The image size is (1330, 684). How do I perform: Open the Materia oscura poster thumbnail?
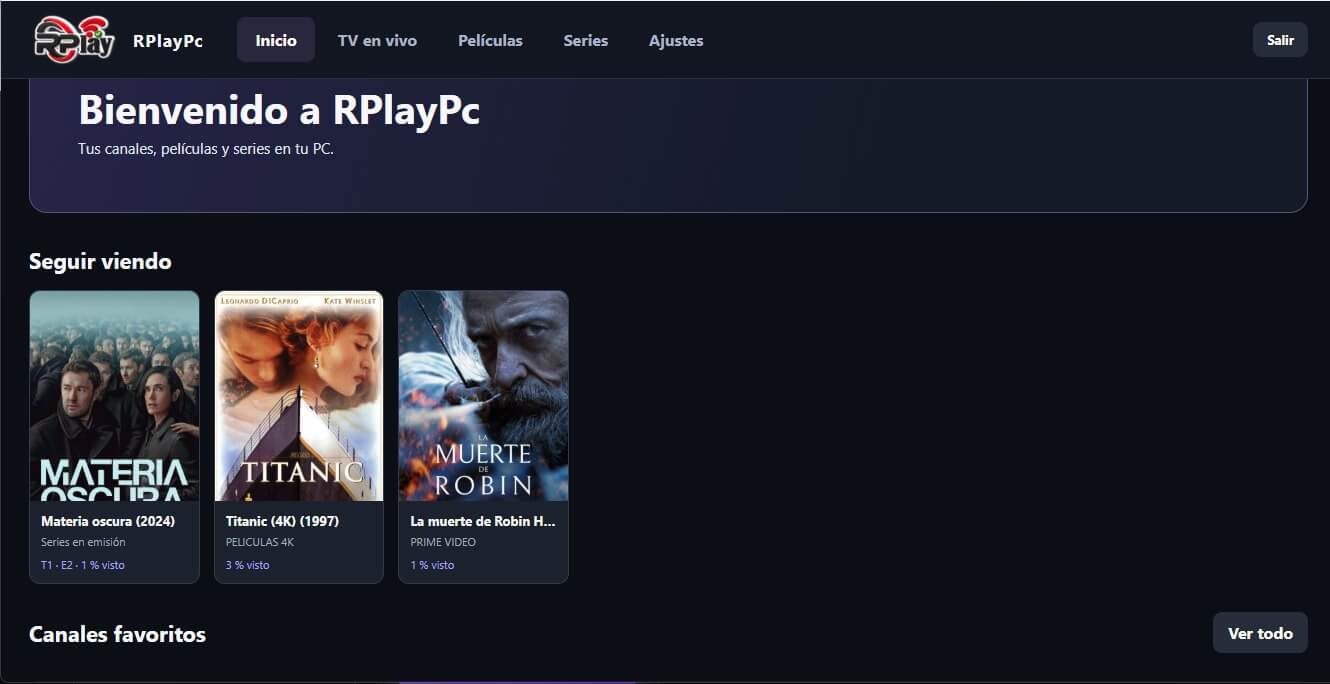pos(114,396)
